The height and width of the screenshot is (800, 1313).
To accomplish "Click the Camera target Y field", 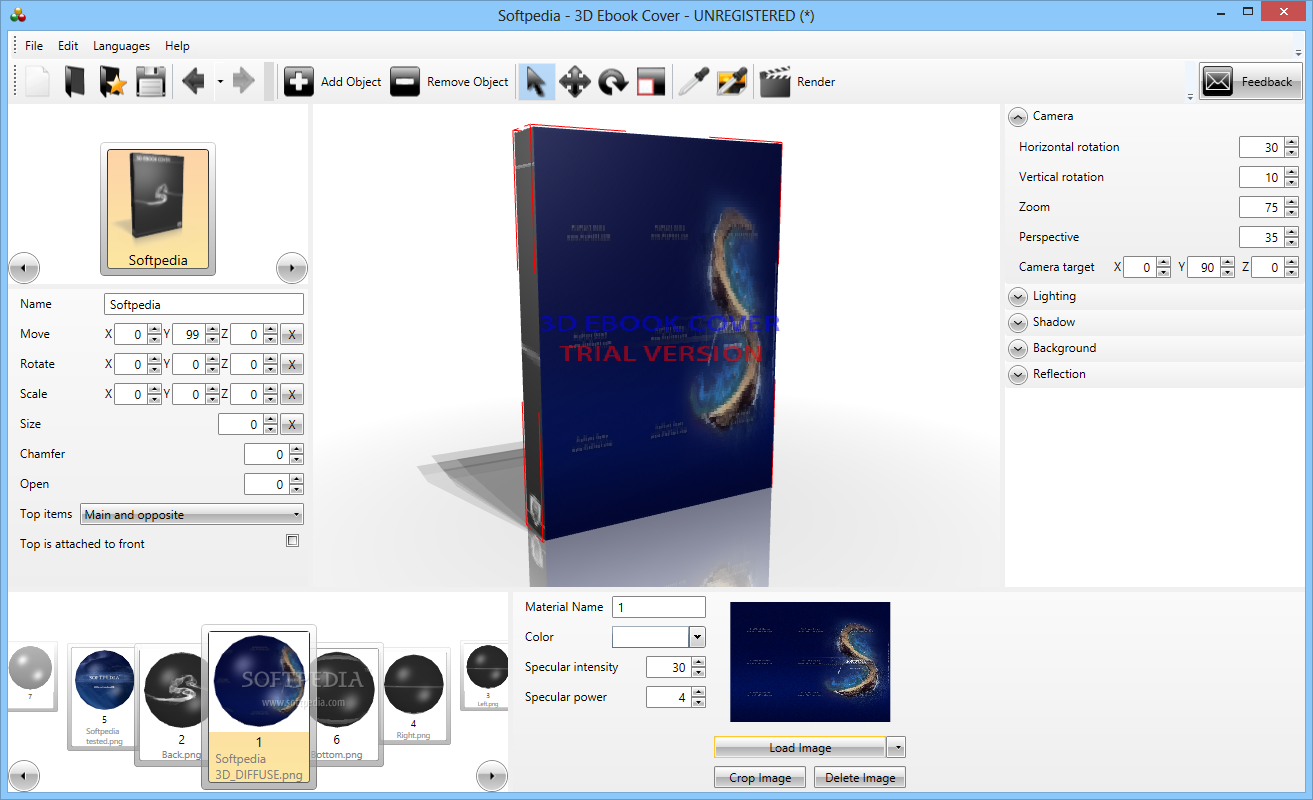I will click(x=1202, y=267).
